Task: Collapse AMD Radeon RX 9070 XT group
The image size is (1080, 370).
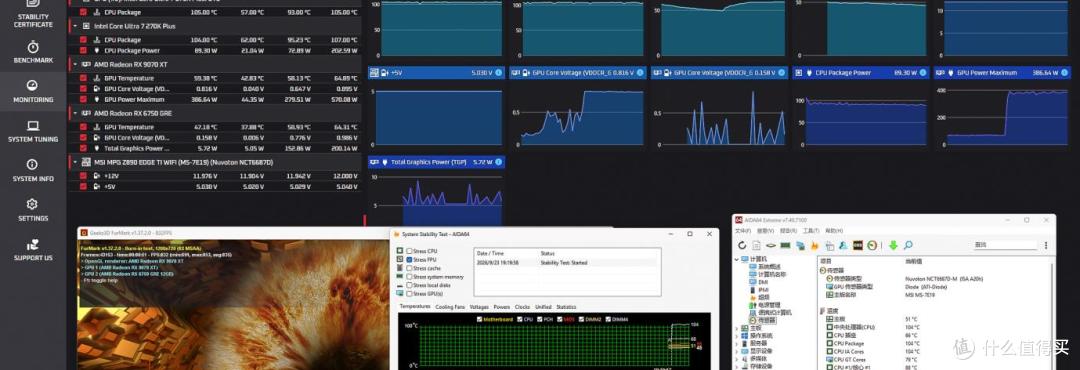Action: (x=75, y=64)
